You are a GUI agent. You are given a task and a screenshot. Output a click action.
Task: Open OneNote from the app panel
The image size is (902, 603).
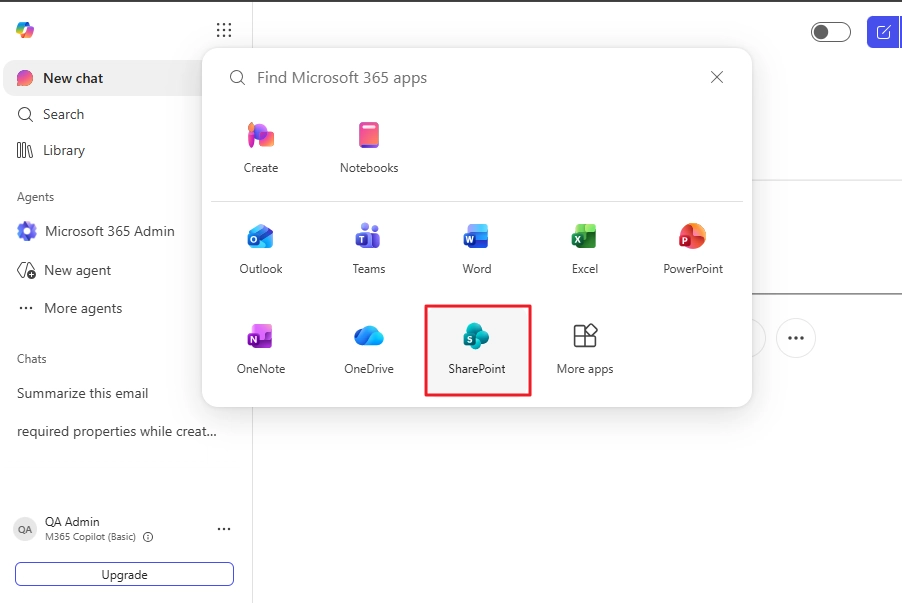point(261,350)
